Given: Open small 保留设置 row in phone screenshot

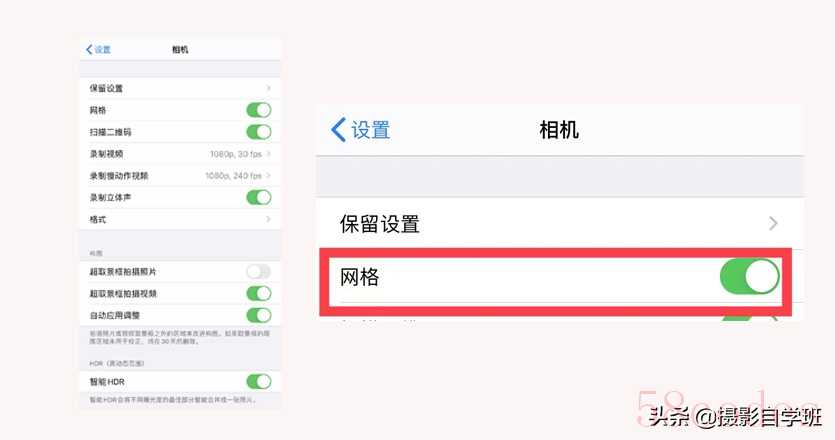Looking at the screenshot, I should pyautogui.click(x=180, y=88).
